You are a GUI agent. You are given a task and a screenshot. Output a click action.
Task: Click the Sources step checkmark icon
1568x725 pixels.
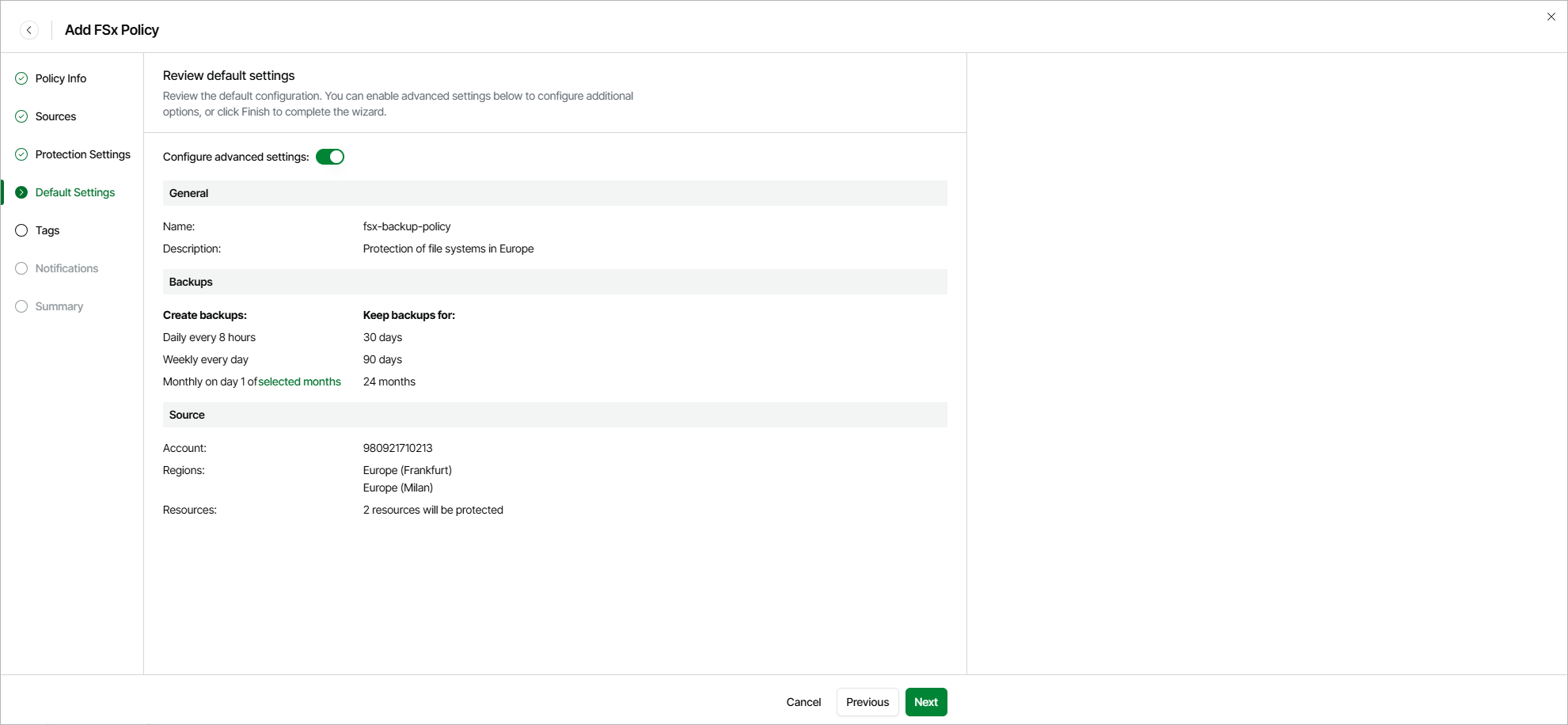pyautogui.click(x=21, y=116)
